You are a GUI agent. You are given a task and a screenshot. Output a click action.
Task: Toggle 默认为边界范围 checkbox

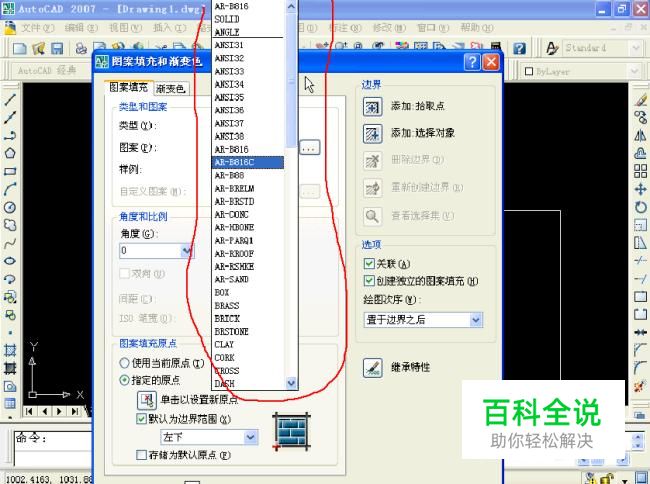click(x=141, y=419)
